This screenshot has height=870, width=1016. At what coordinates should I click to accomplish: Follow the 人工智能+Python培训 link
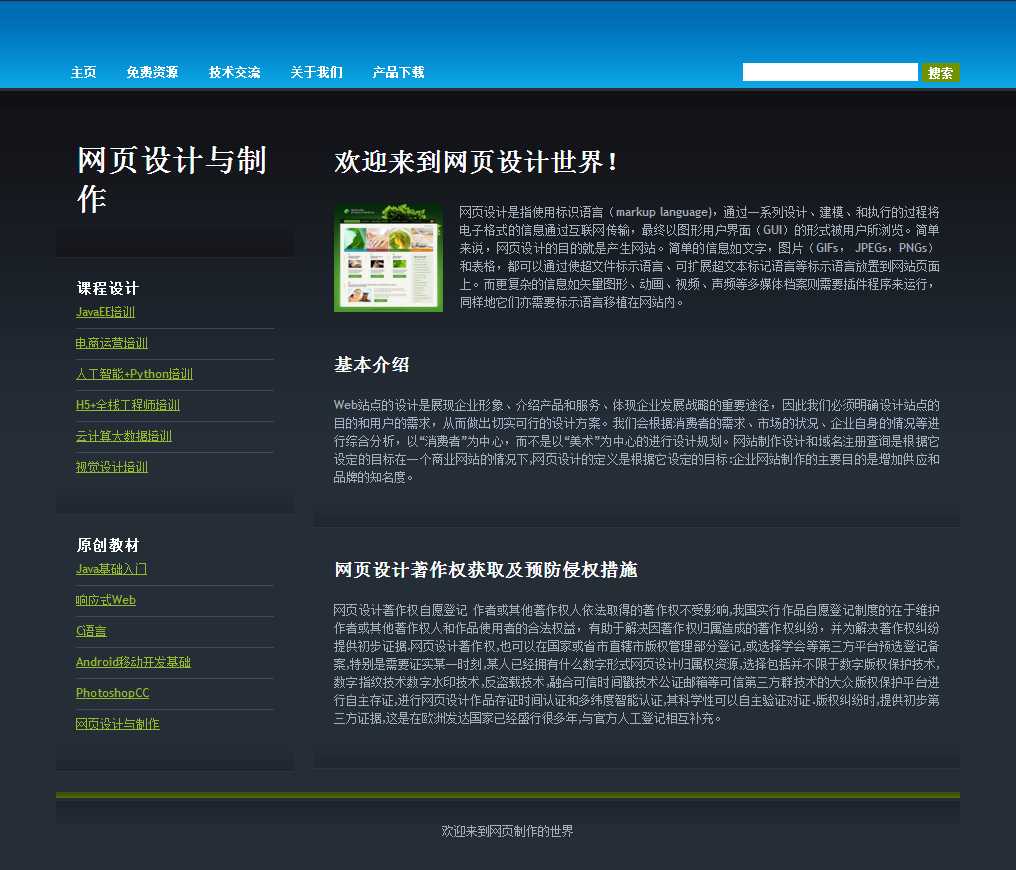(x=134, y=374)
